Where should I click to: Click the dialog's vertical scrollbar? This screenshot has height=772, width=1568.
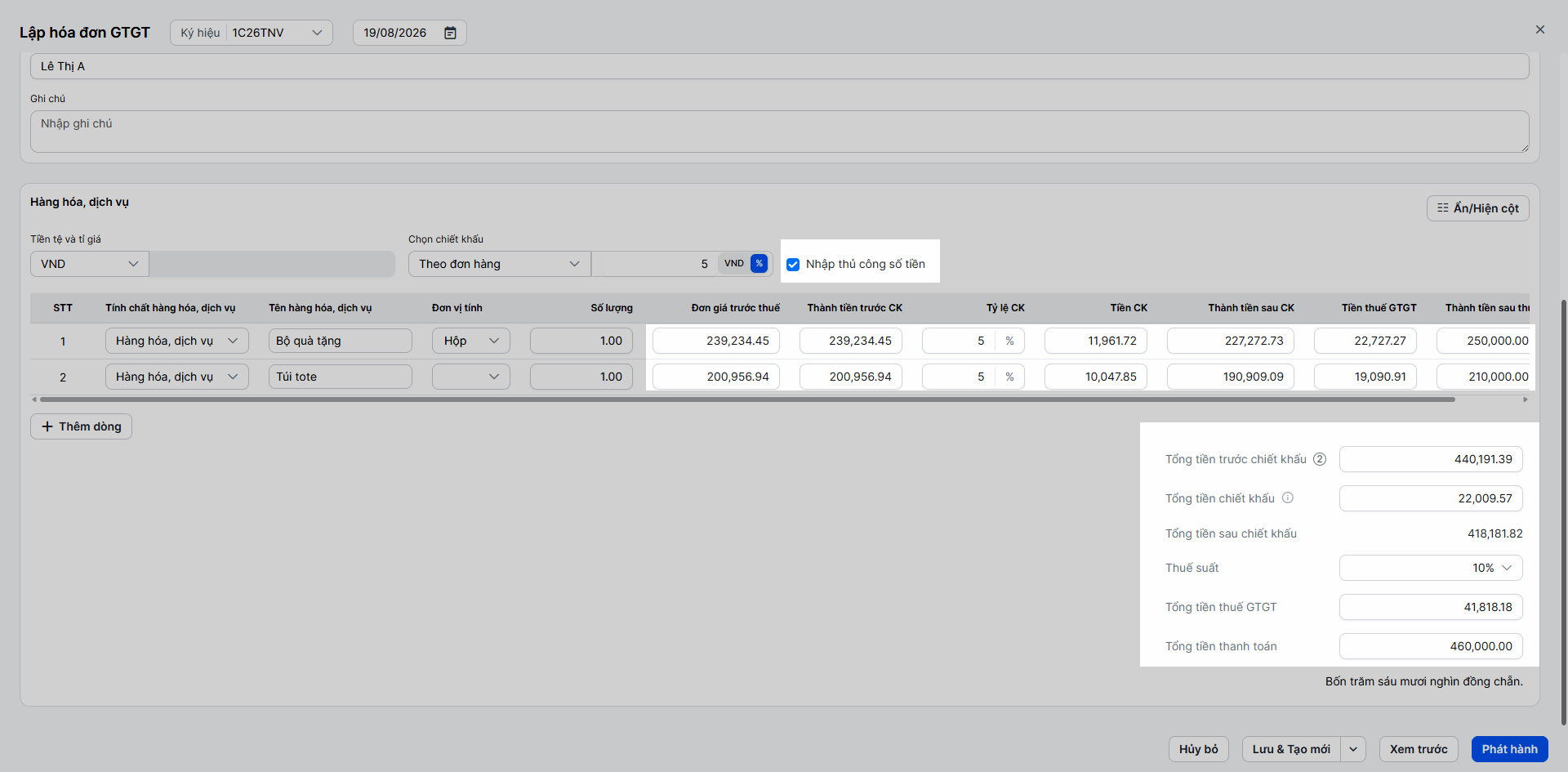point(1563,512)
